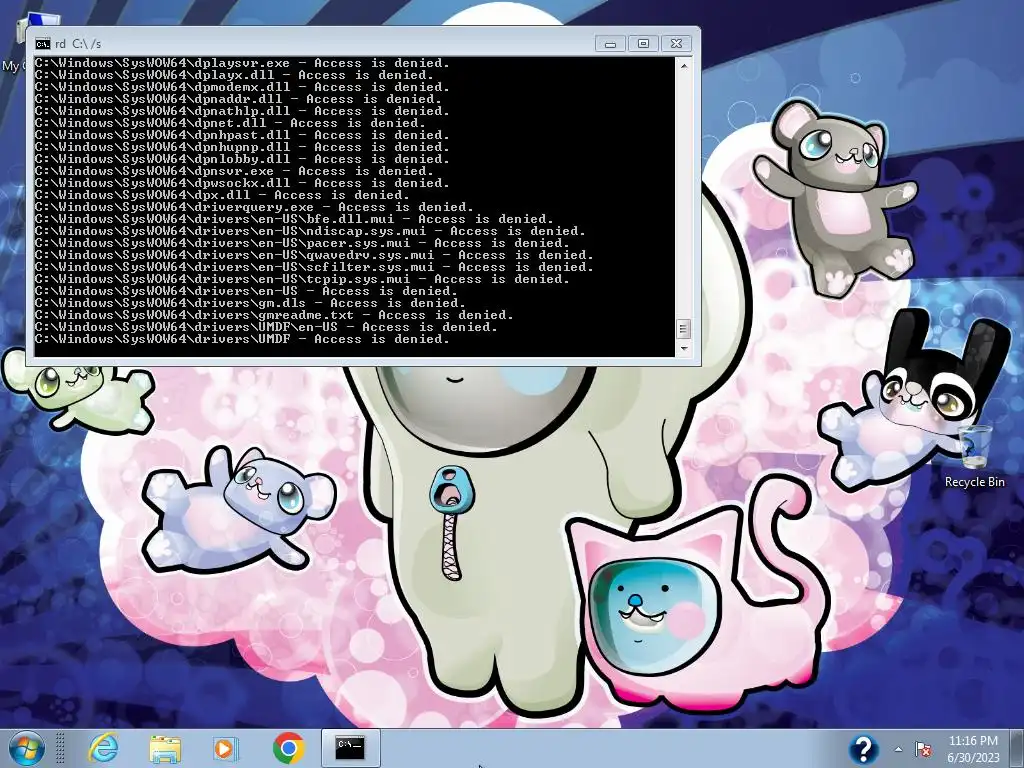The width and height of the screenshot is (1024, 768).
Task: Click the qwavedrv.sys.mui access denied line
Action: click(x=315, y=255)
